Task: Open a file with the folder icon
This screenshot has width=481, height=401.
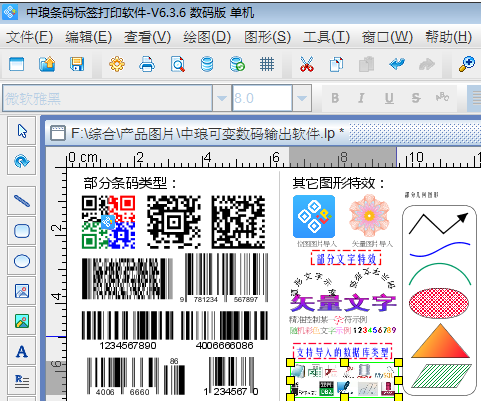Action: point(47,64)
